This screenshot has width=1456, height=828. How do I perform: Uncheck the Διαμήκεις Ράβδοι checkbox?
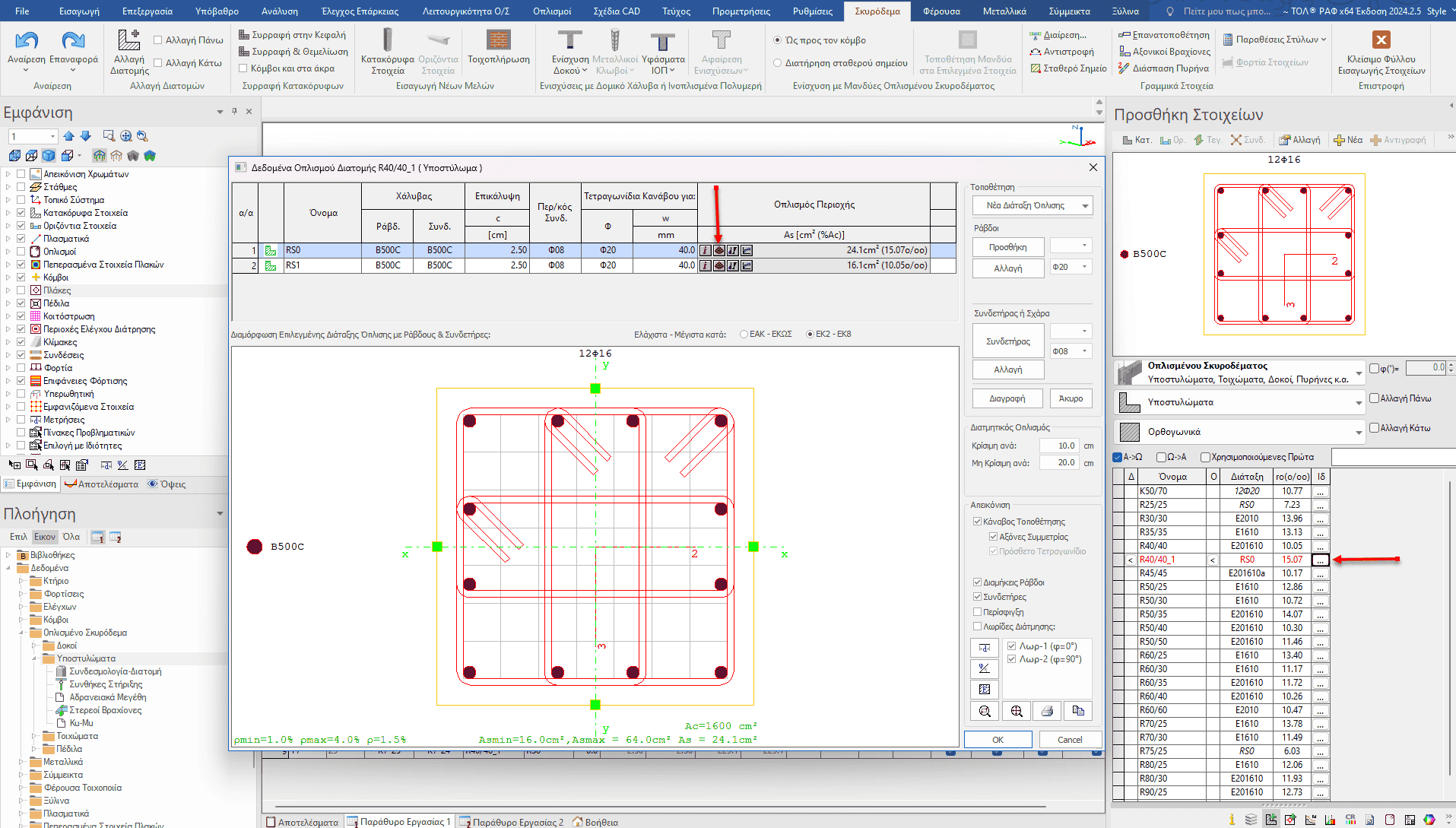[x=978, y=582]
